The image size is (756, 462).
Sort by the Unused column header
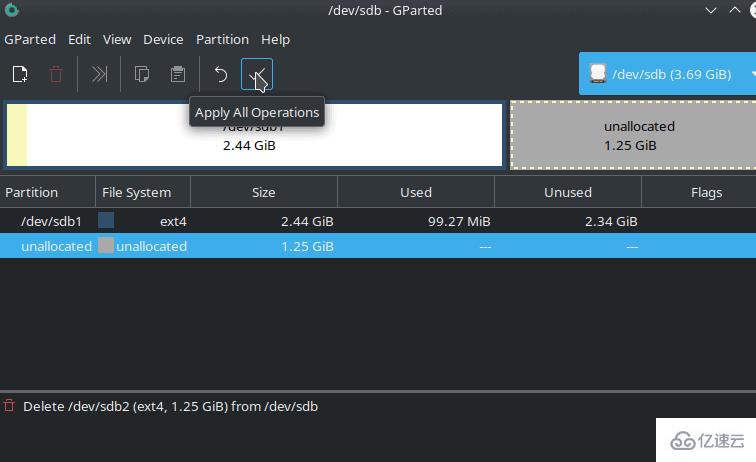click(x=567, y=192)
